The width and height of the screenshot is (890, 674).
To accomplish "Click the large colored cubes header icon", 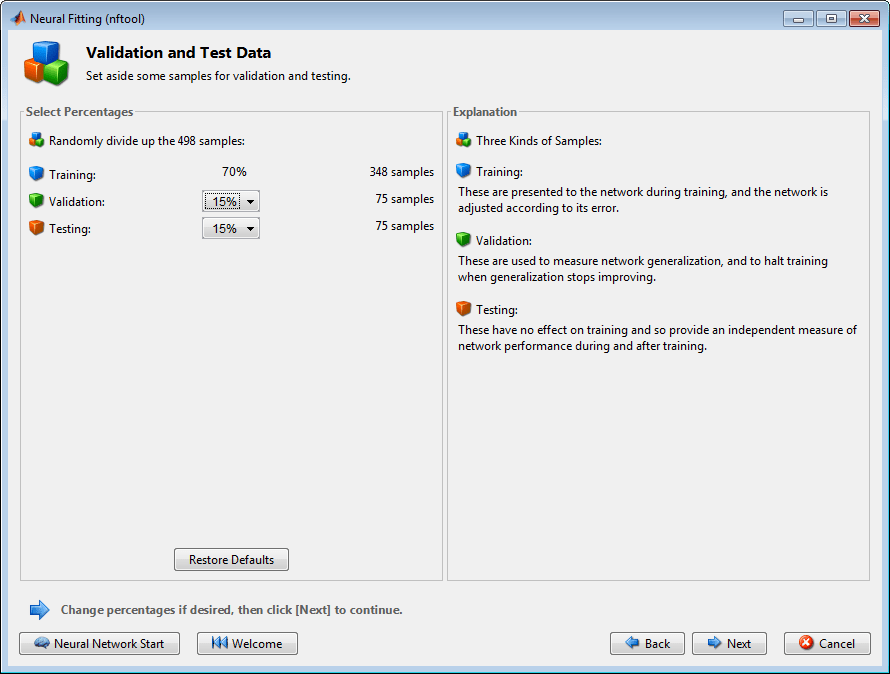I will tap(46, 63).
